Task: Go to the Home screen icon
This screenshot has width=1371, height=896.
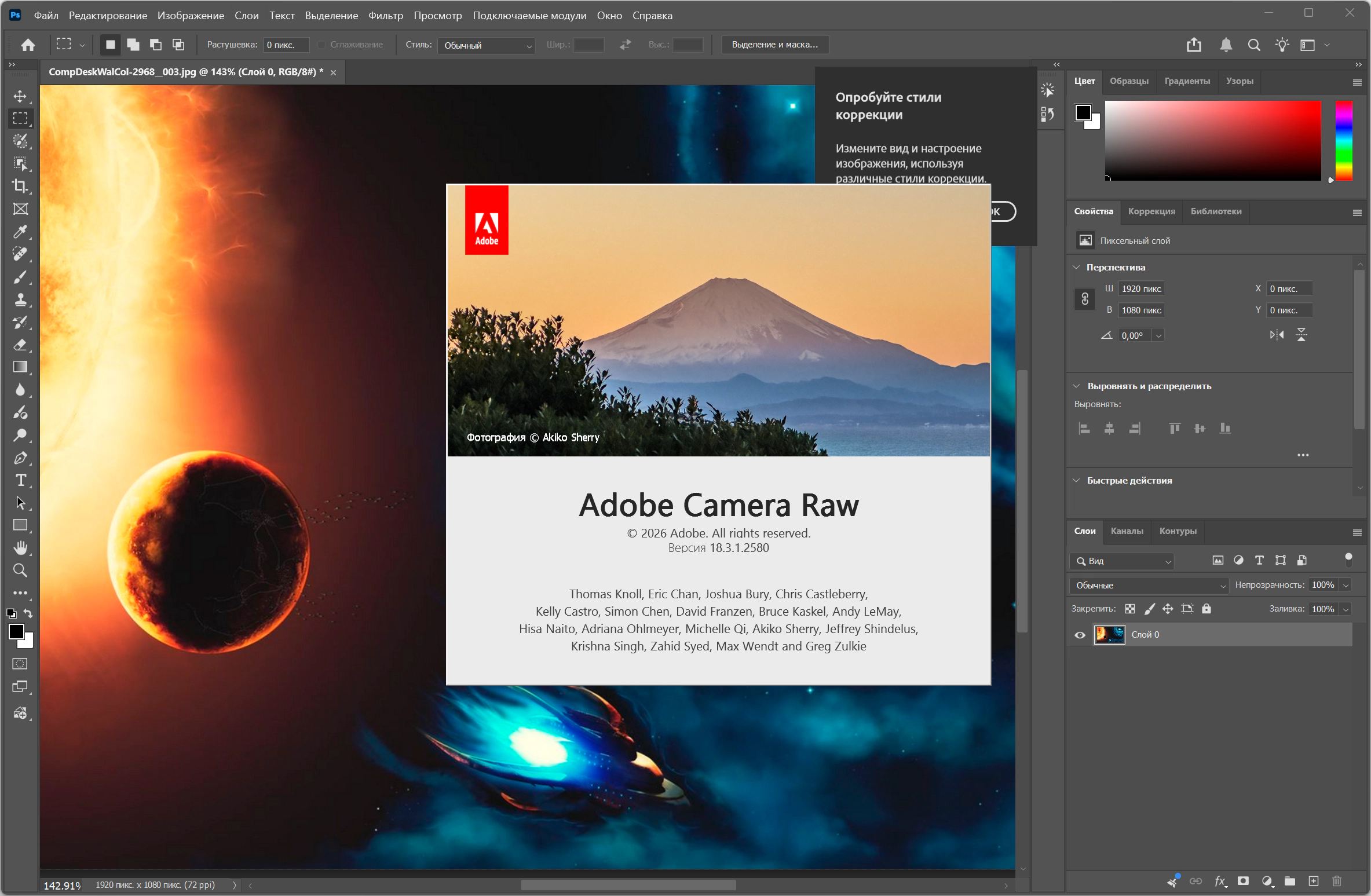Action: pos(28,45)
